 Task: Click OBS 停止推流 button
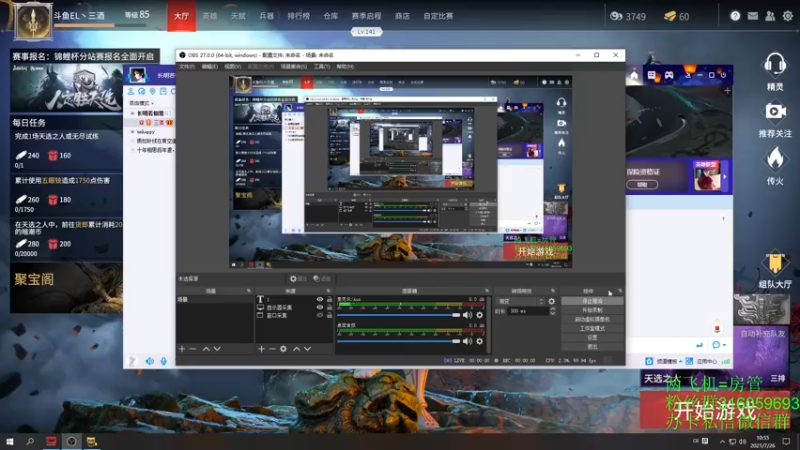pos(592,301)
